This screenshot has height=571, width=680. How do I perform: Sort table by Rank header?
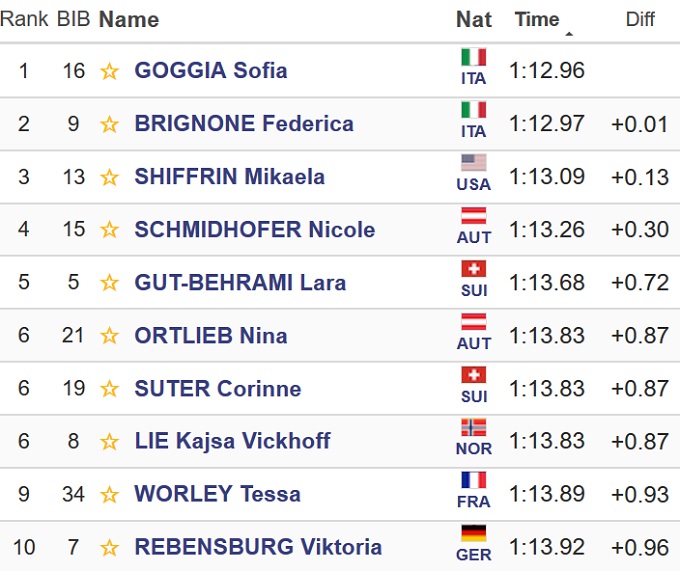24,19
